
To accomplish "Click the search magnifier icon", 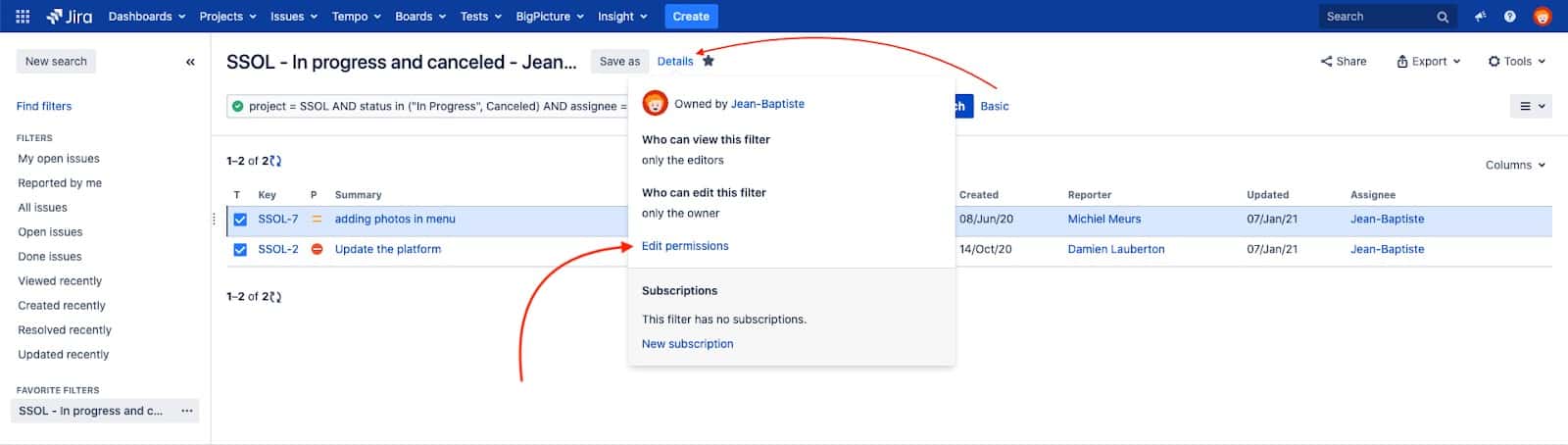I will (1443, 17).
